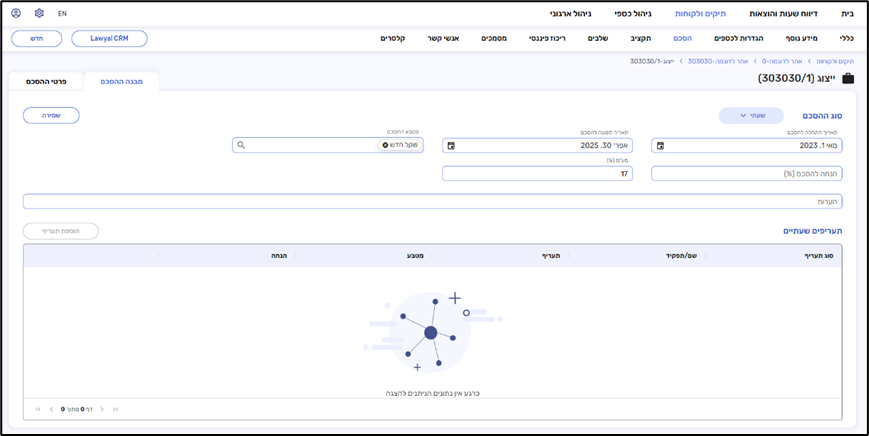Click the agreement end date calendar icon
The image size is (869, 436).
click(x=451, y=146)
